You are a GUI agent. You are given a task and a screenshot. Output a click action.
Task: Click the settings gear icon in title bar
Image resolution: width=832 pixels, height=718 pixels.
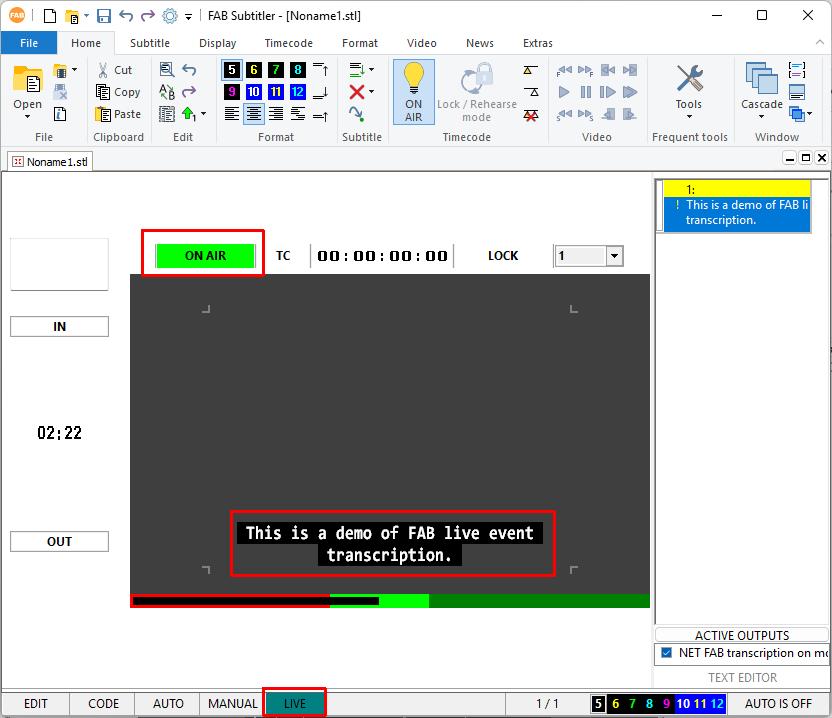pyautogui.click(x=170, y=16)
